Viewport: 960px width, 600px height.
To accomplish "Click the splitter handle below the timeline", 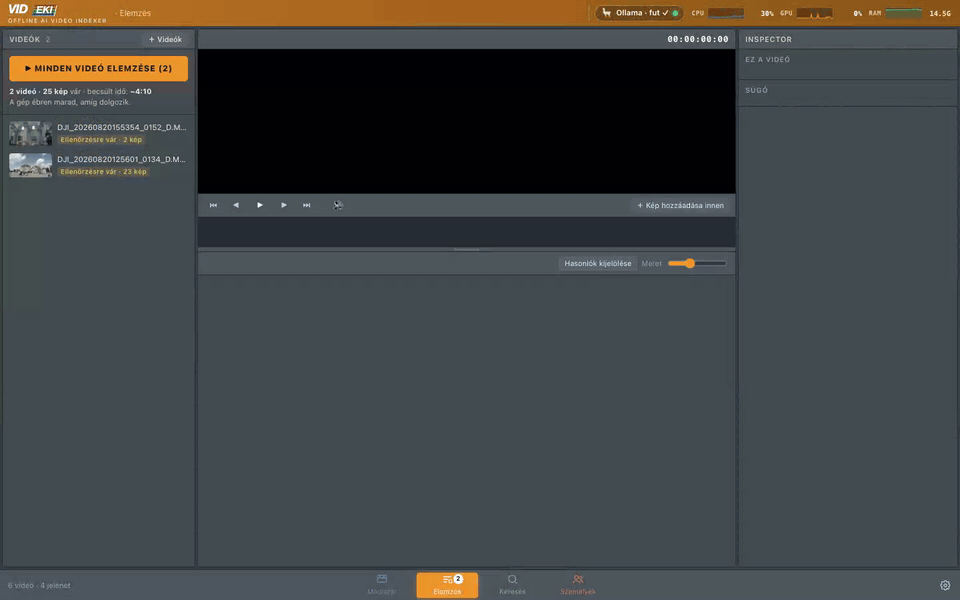I will [x=467, y=249].
